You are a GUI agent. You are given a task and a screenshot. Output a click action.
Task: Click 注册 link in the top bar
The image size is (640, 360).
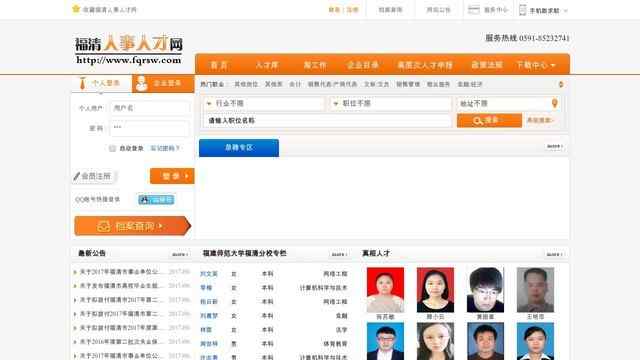[352, 10]
